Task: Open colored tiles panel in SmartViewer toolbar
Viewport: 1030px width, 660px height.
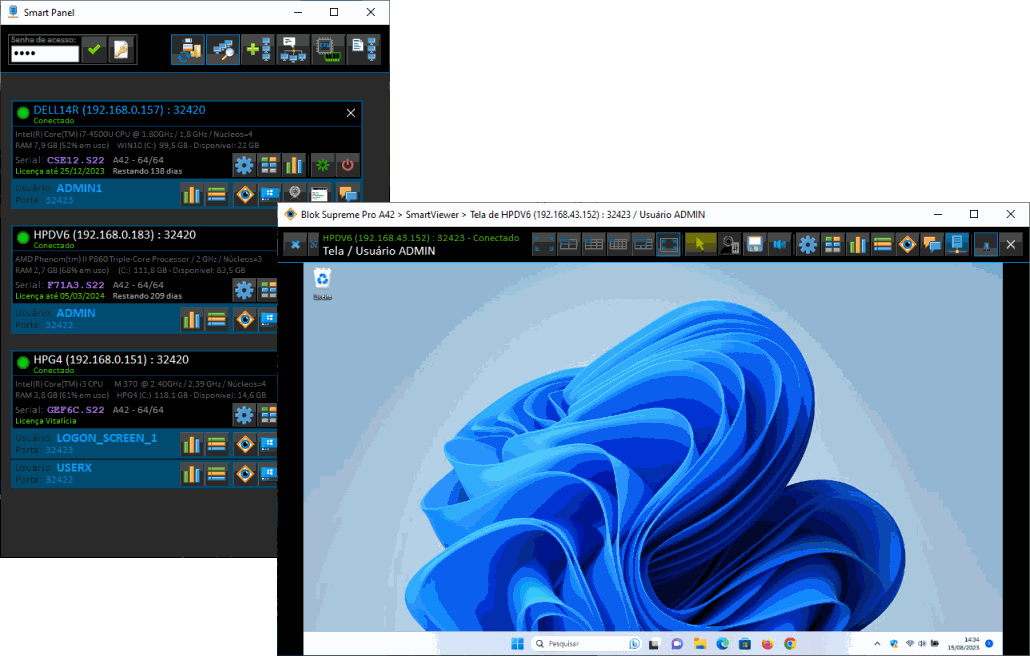Action: [x=832, y=244]
